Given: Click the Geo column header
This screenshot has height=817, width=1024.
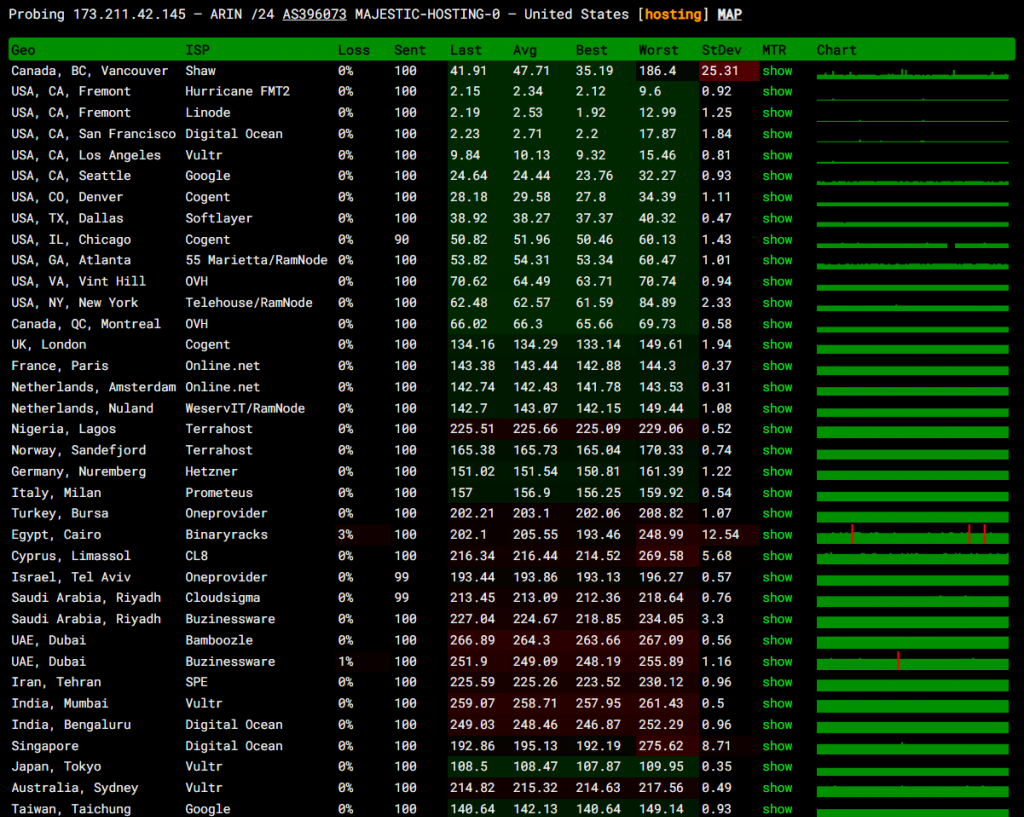Looking at the screenshot, I should tap(24, 50).
